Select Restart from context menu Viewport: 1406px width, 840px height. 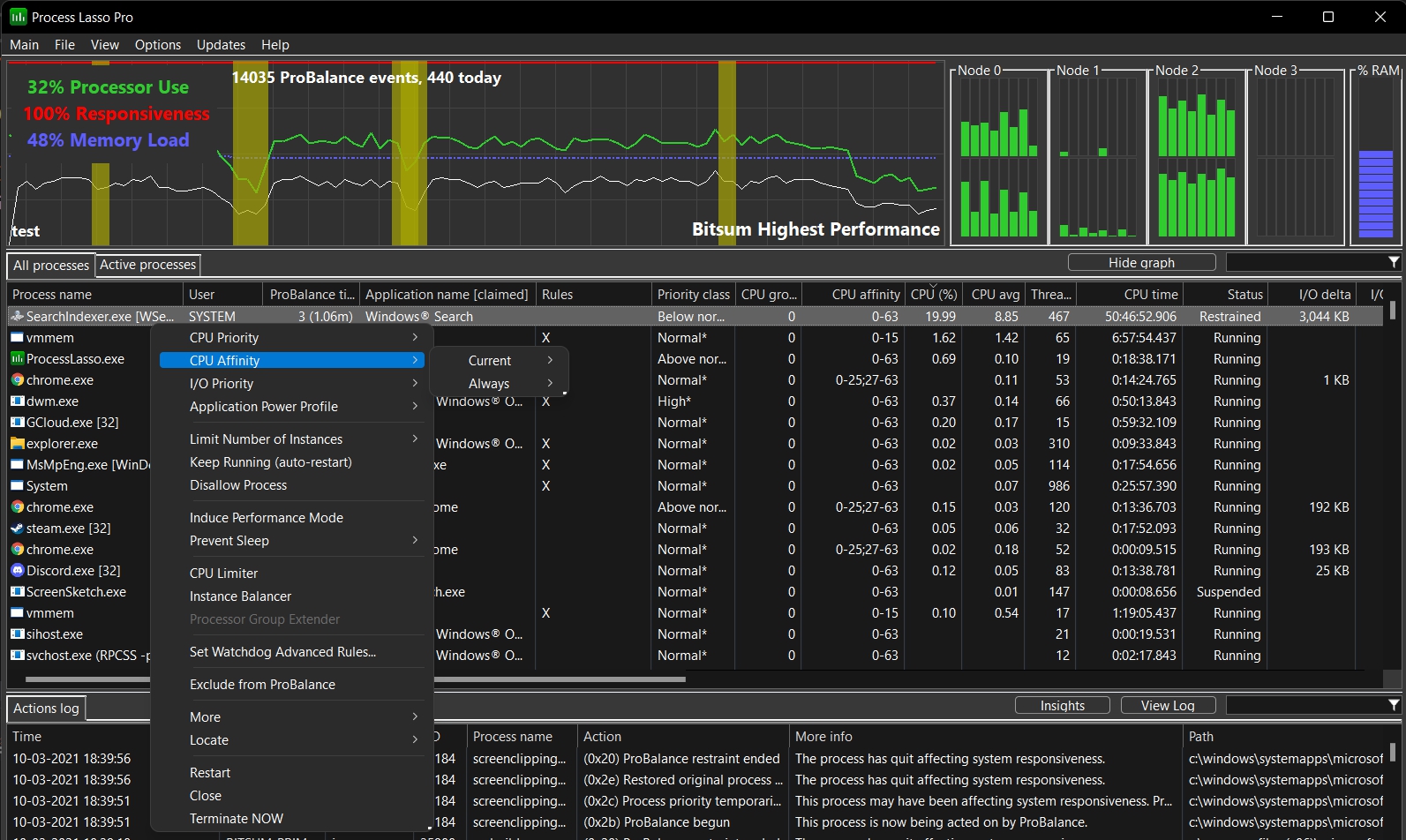[x=292, y=772]
